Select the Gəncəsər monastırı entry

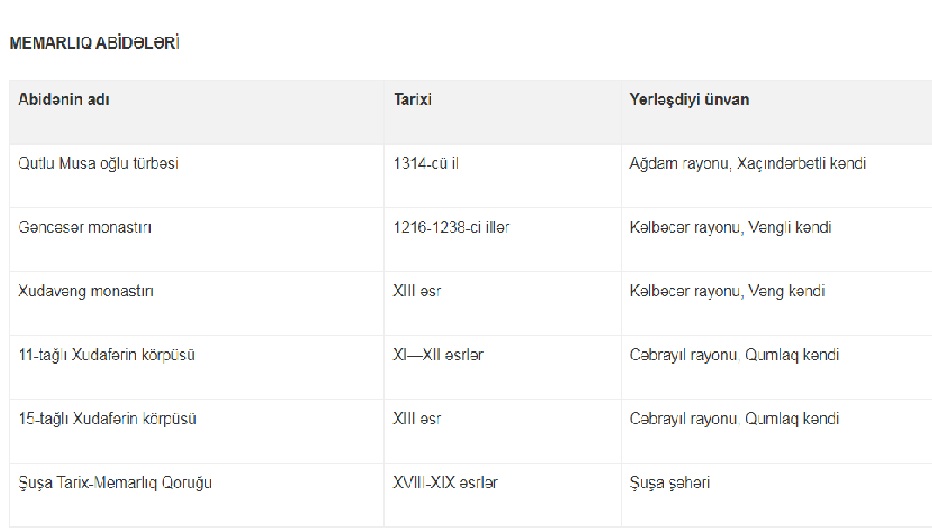point(85,228)
